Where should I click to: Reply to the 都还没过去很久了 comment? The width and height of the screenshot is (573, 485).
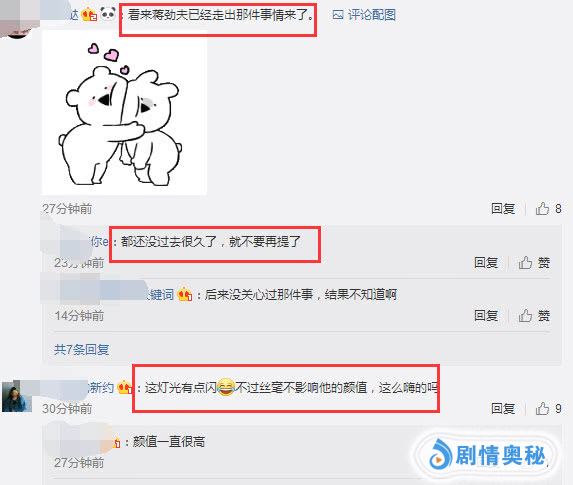coord(486,262)
